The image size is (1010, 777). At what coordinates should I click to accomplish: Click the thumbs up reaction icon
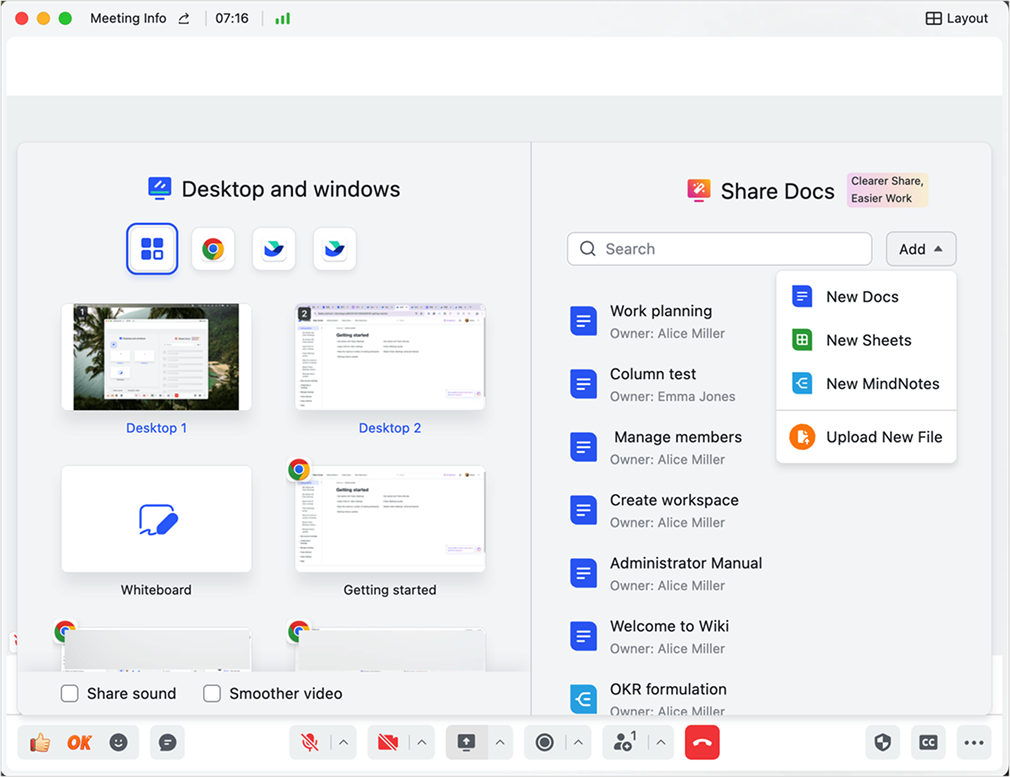40,742
